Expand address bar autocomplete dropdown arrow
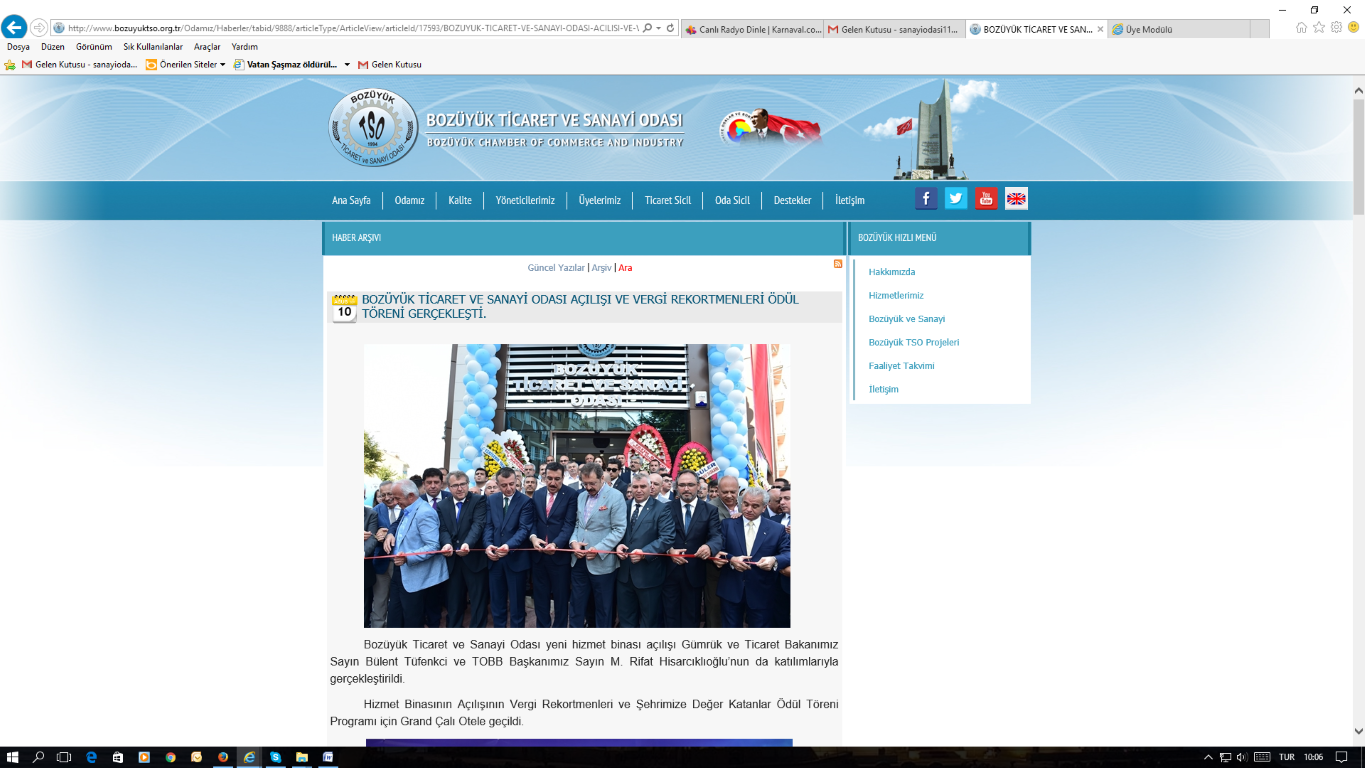 tap(659, 28)
